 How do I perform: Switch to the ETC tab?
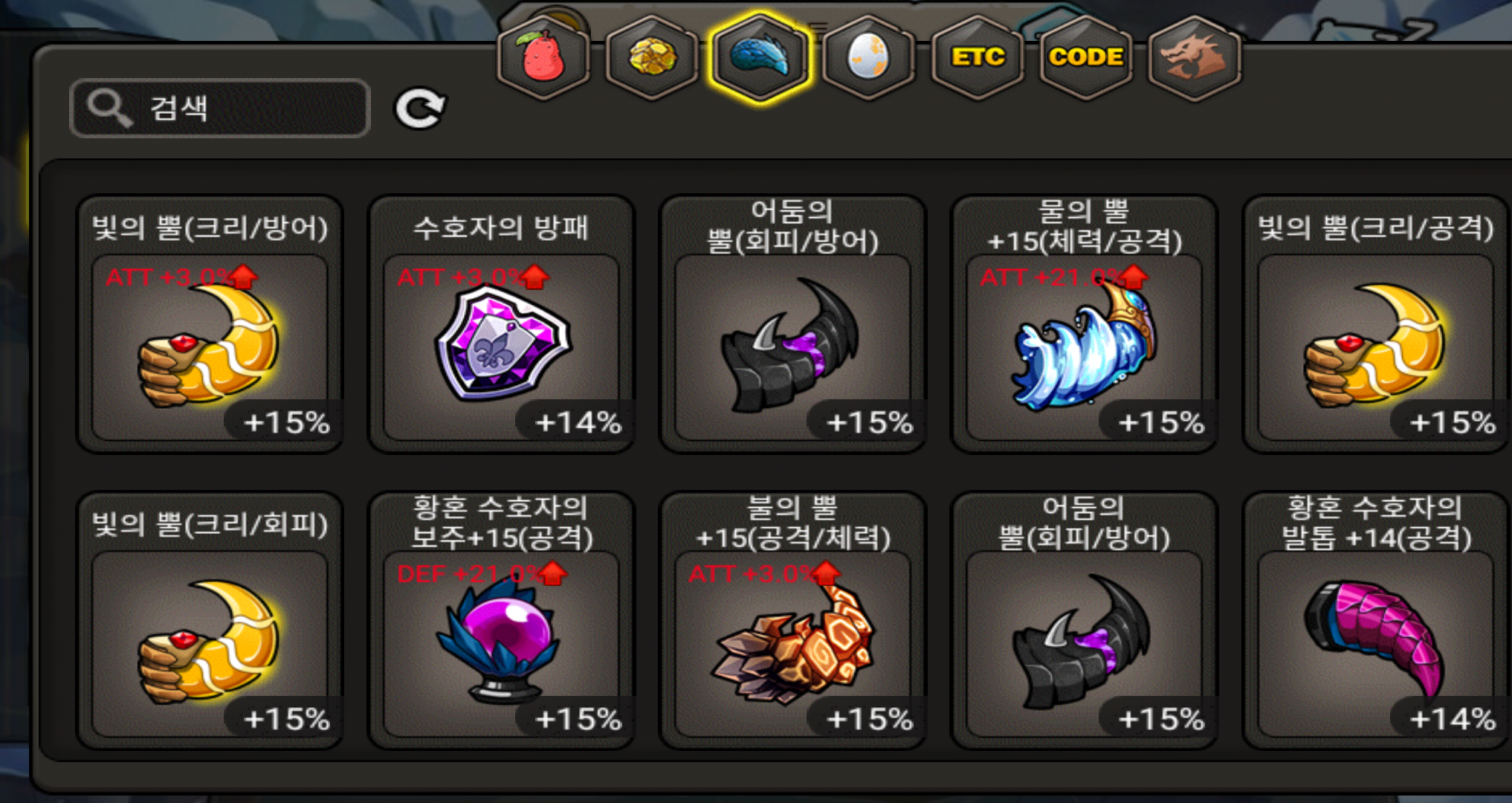point(977,57)
